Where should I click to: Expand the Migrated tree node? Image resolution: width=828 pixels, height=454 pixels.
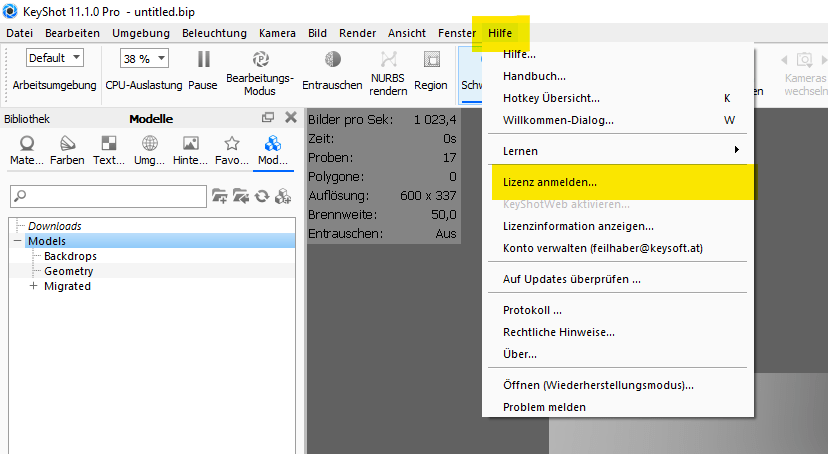(x=33, y=286)
